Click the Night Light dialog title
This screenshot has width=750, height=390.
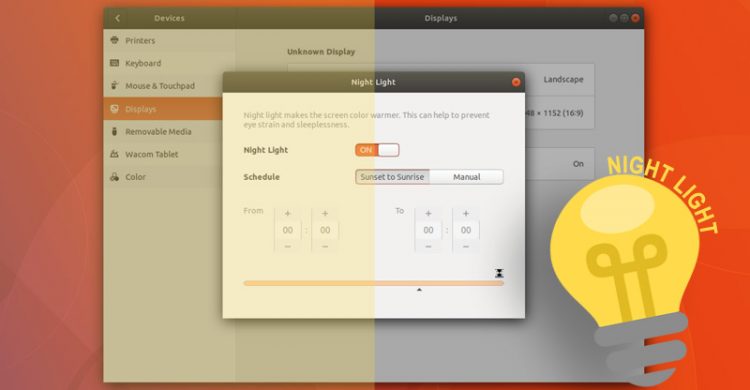tap(373, 82)
